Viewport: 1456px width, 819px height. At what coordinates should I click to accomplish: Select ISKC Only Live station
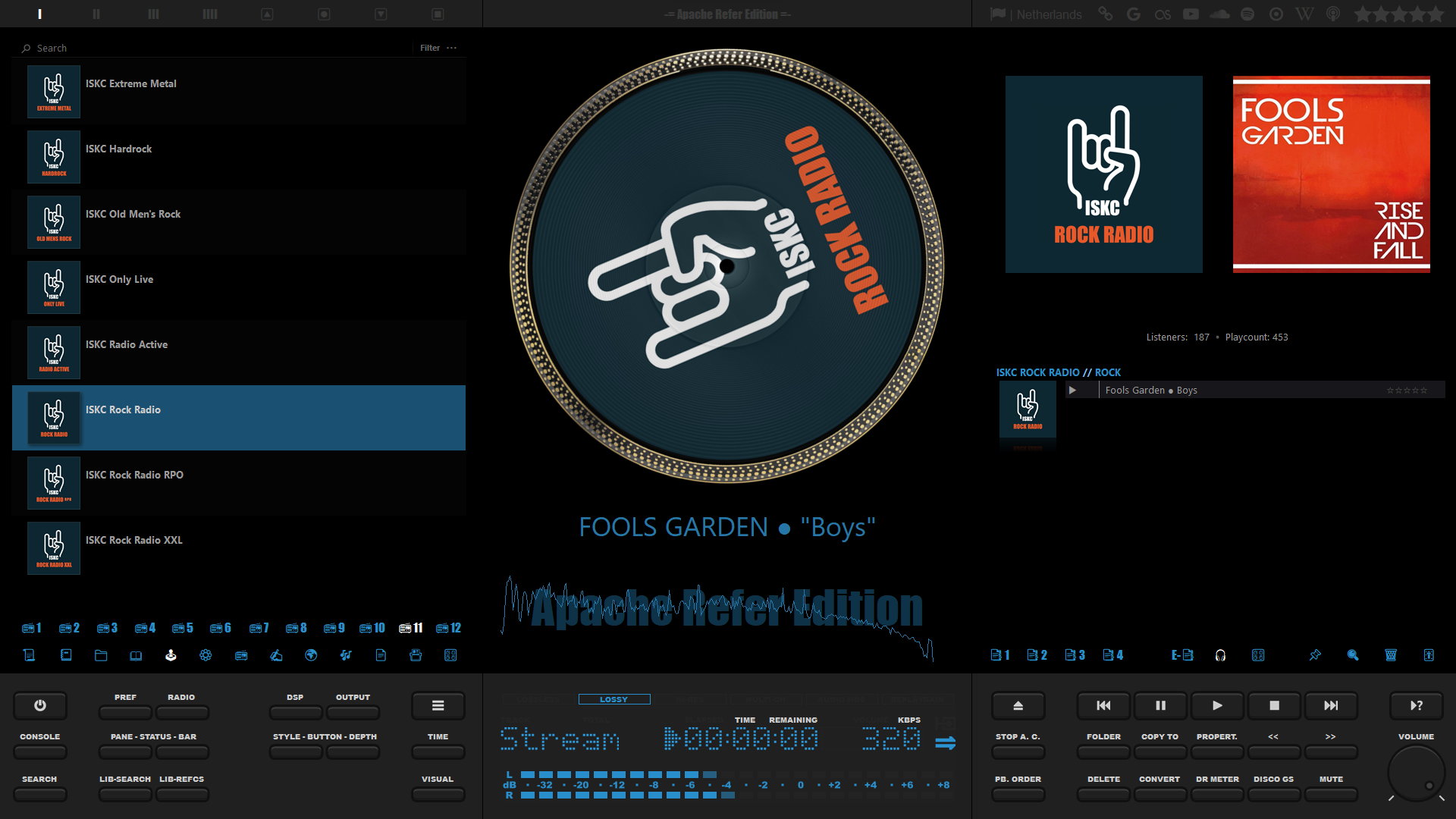239,287
